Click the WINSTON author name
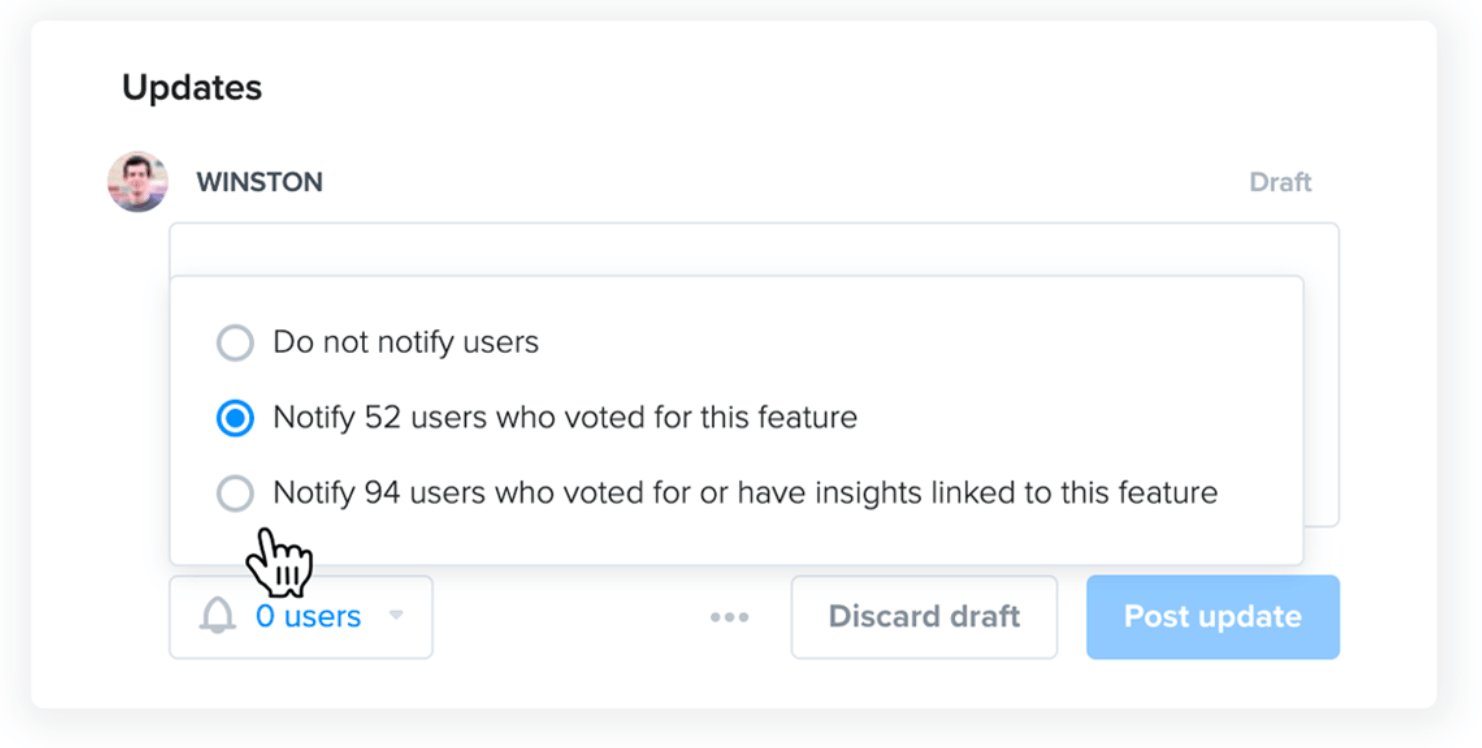The height and width of the screenshot is (748, 1482). point(259,182)
